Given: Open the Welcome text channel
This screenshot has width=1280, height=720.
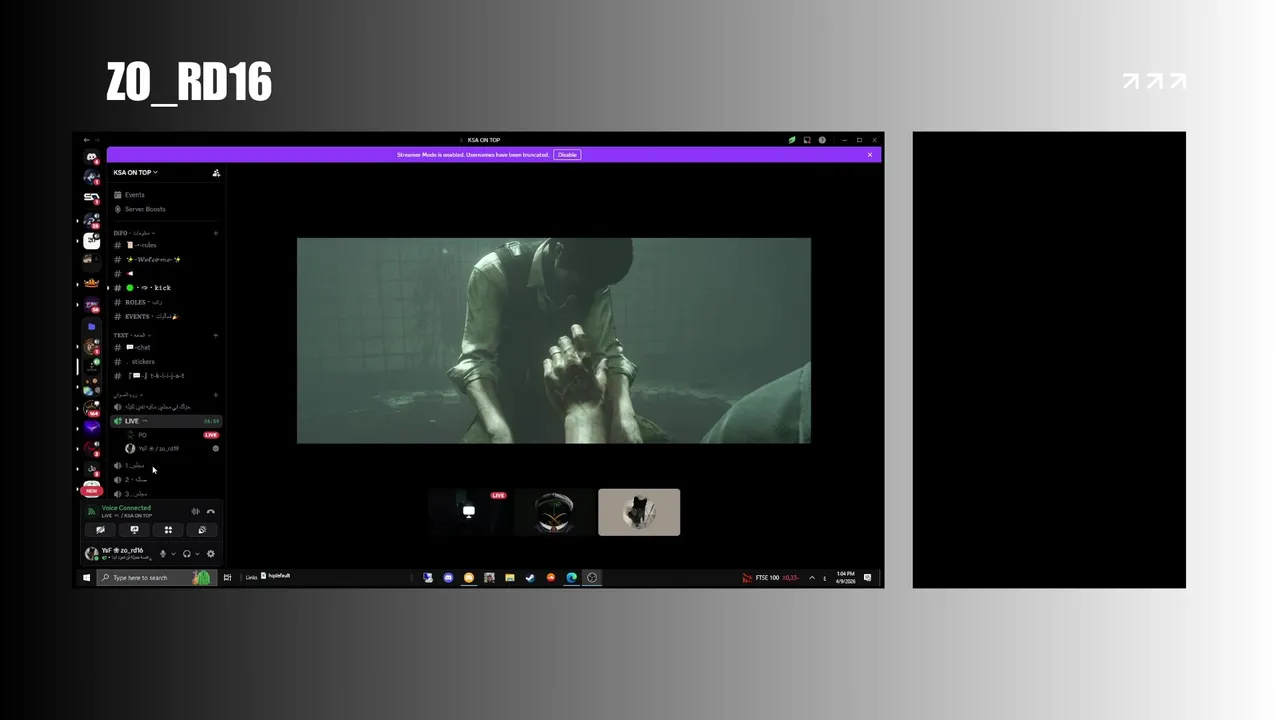Looking at the screenshot, I should [x=166, y=259].
